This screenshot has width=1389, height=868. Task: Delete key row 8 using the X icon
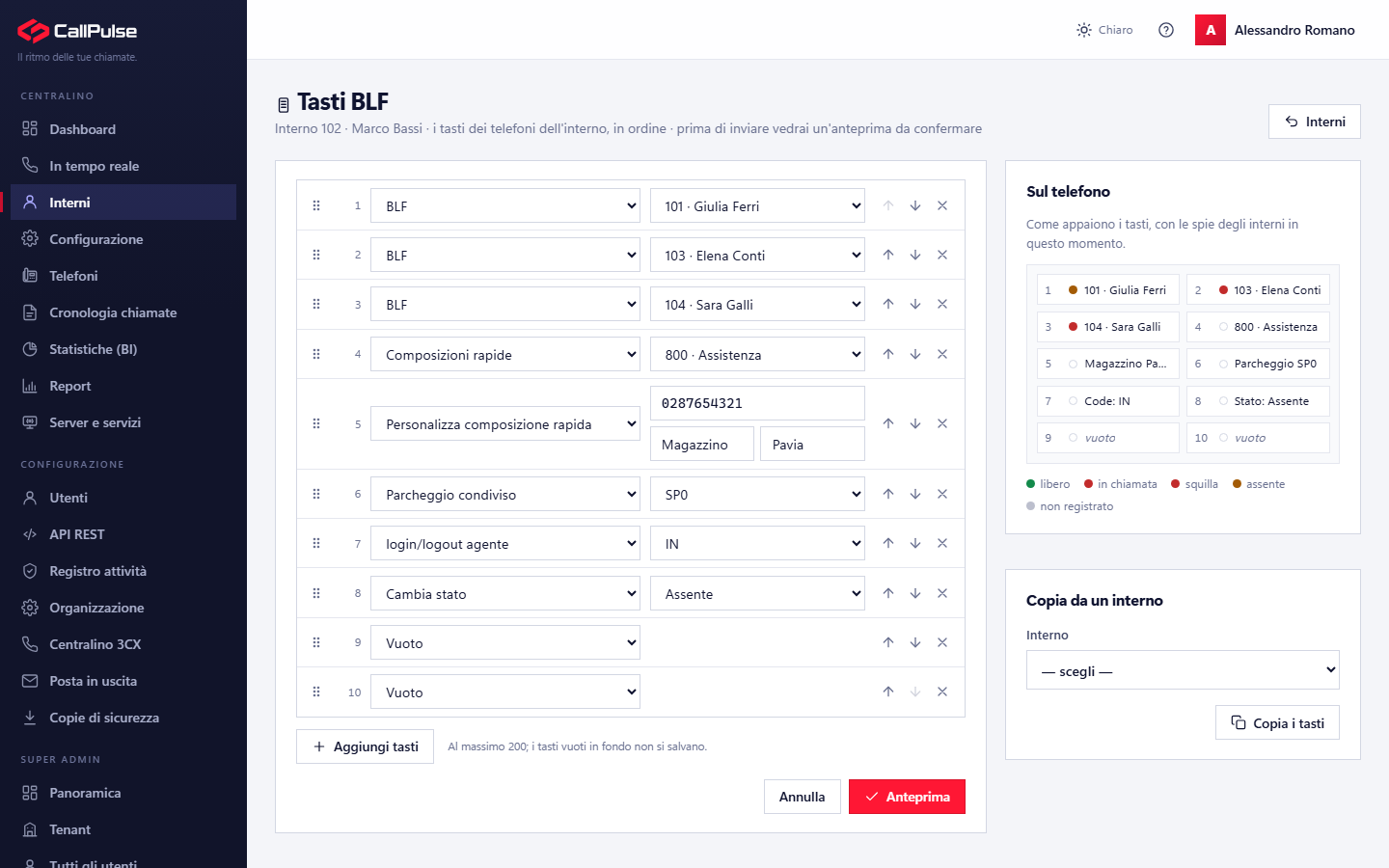(x=942, y=593)
